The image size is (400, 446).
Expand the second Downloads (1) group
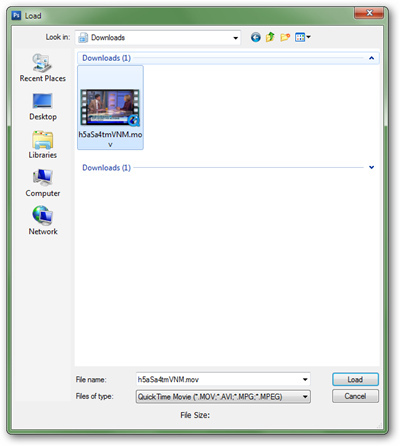click(371, 167)
